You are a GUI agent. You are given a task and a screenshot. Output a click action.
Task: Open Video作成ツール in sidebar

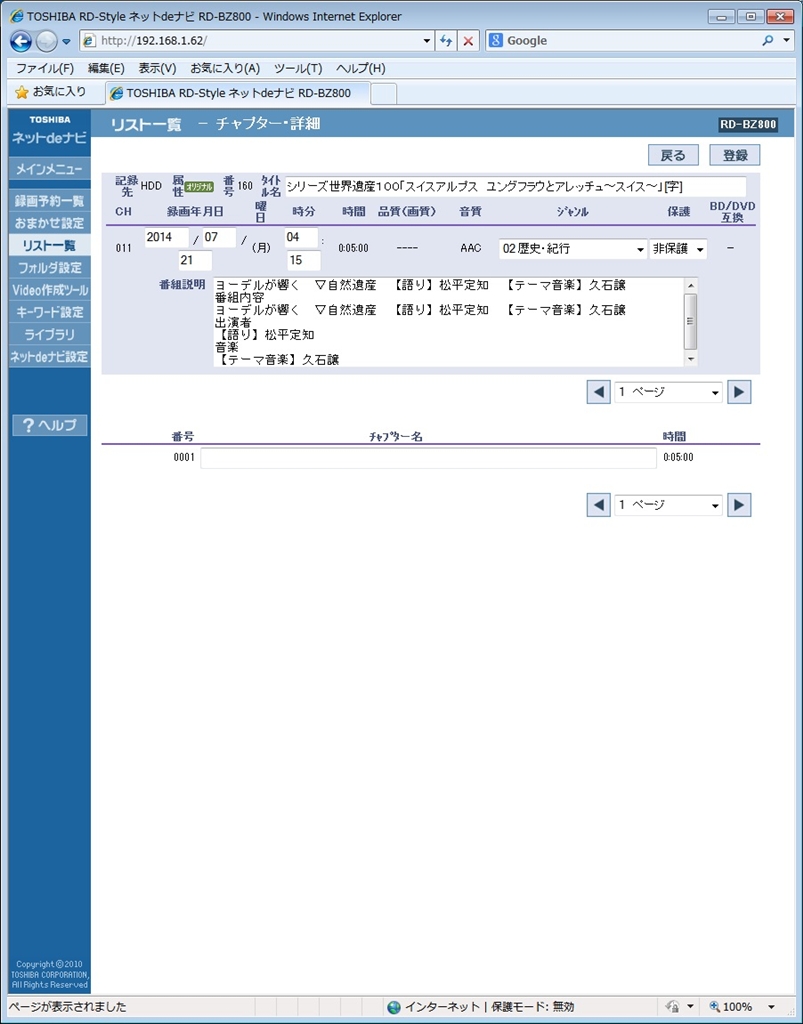point(50,289)
